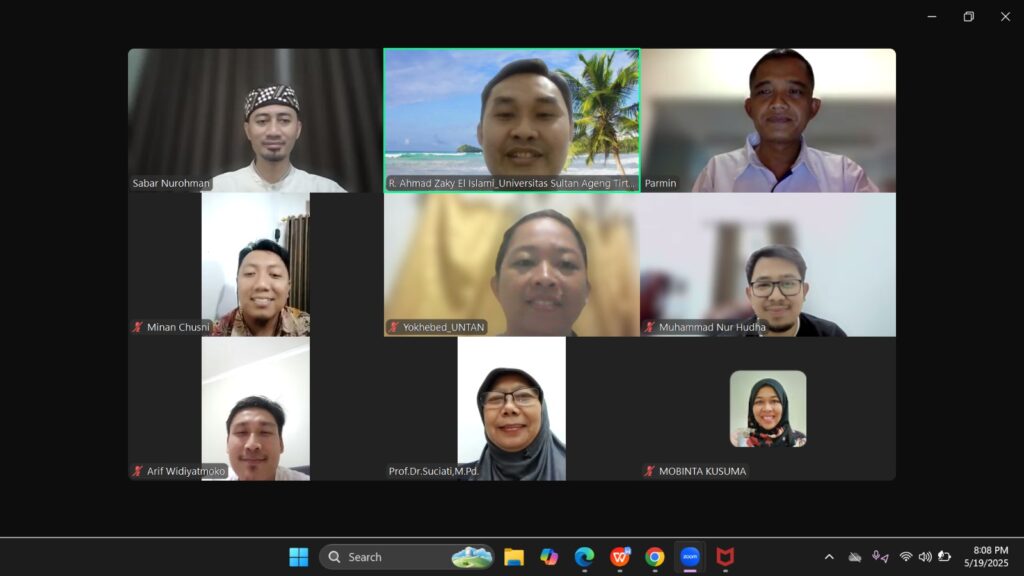Screen dimensions: 1024x576
Task: Open the volume speaker tray icon
Action: (925, 557)
